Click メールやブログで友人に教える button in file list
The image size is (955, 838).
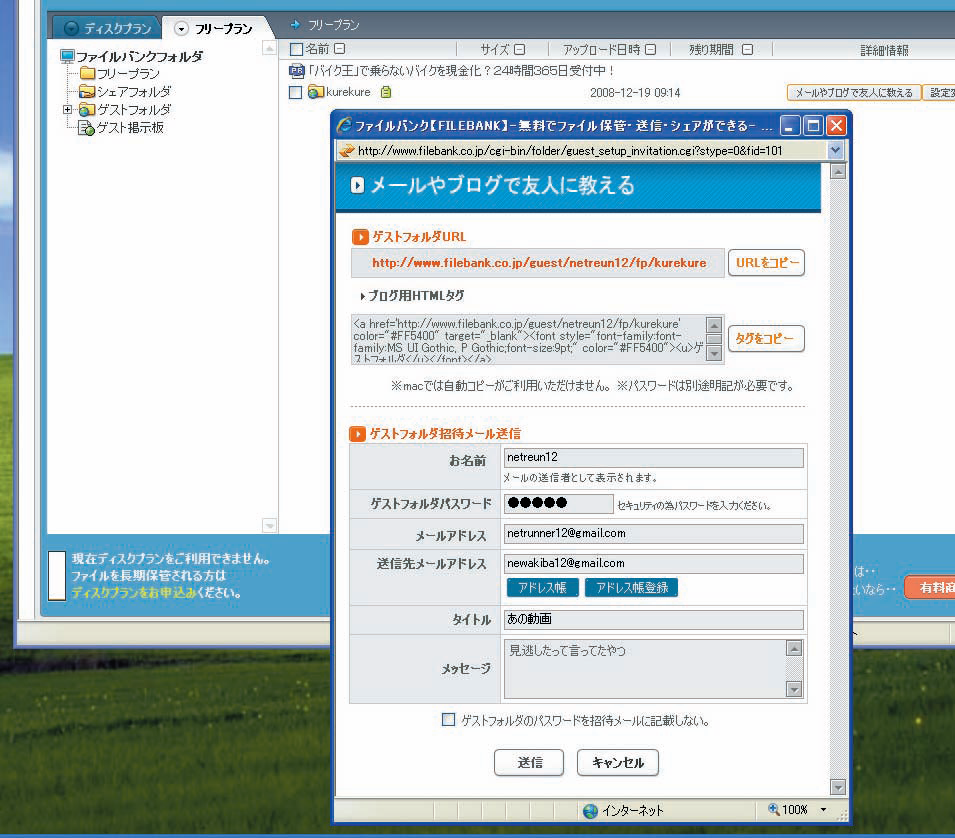point(854,93)
